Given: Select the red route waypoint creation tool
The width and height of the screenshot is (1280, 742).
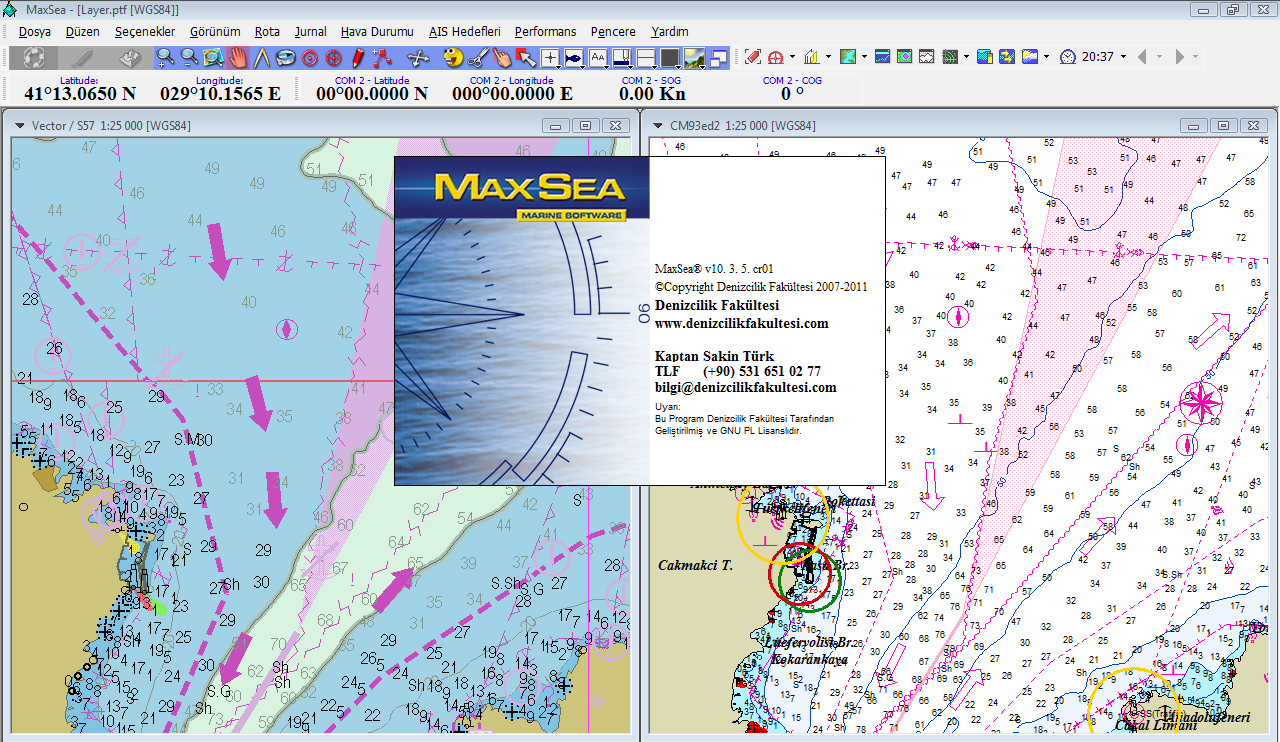Looking at the screenshot, I should 382,57.
